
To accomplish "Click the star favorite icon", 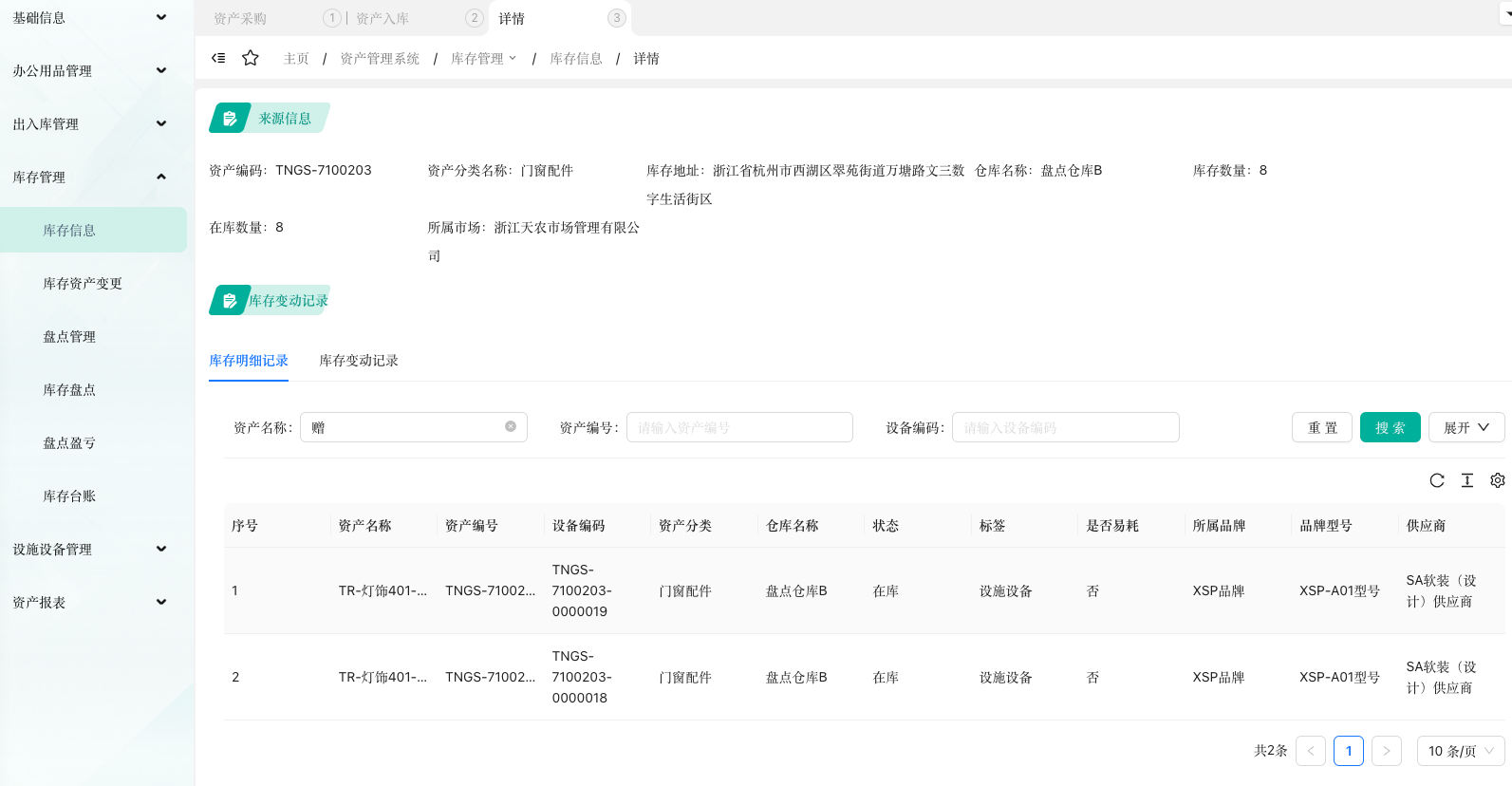I will [251, 58].
